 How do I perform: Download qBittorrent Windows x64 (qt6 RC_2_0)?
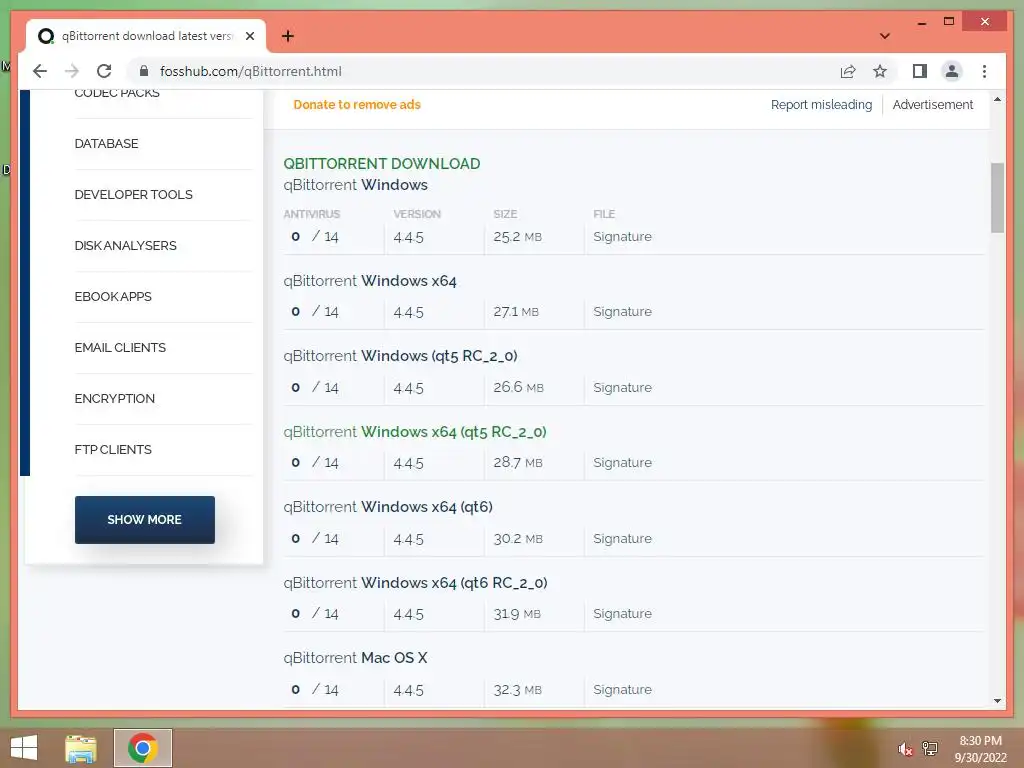pos(415,583)
